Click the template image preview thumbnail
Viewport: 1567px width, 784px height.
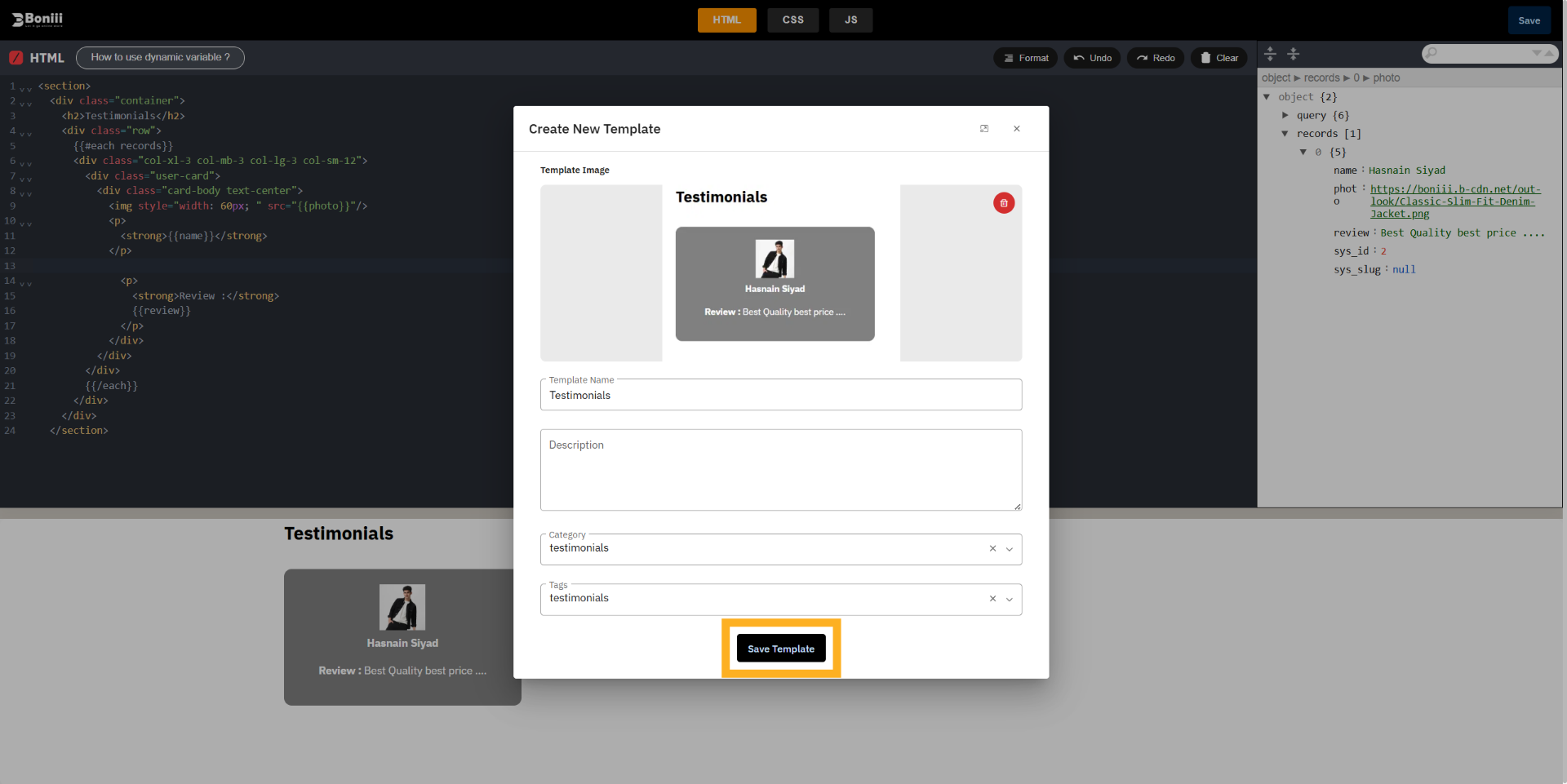click(x=781, y=273)
